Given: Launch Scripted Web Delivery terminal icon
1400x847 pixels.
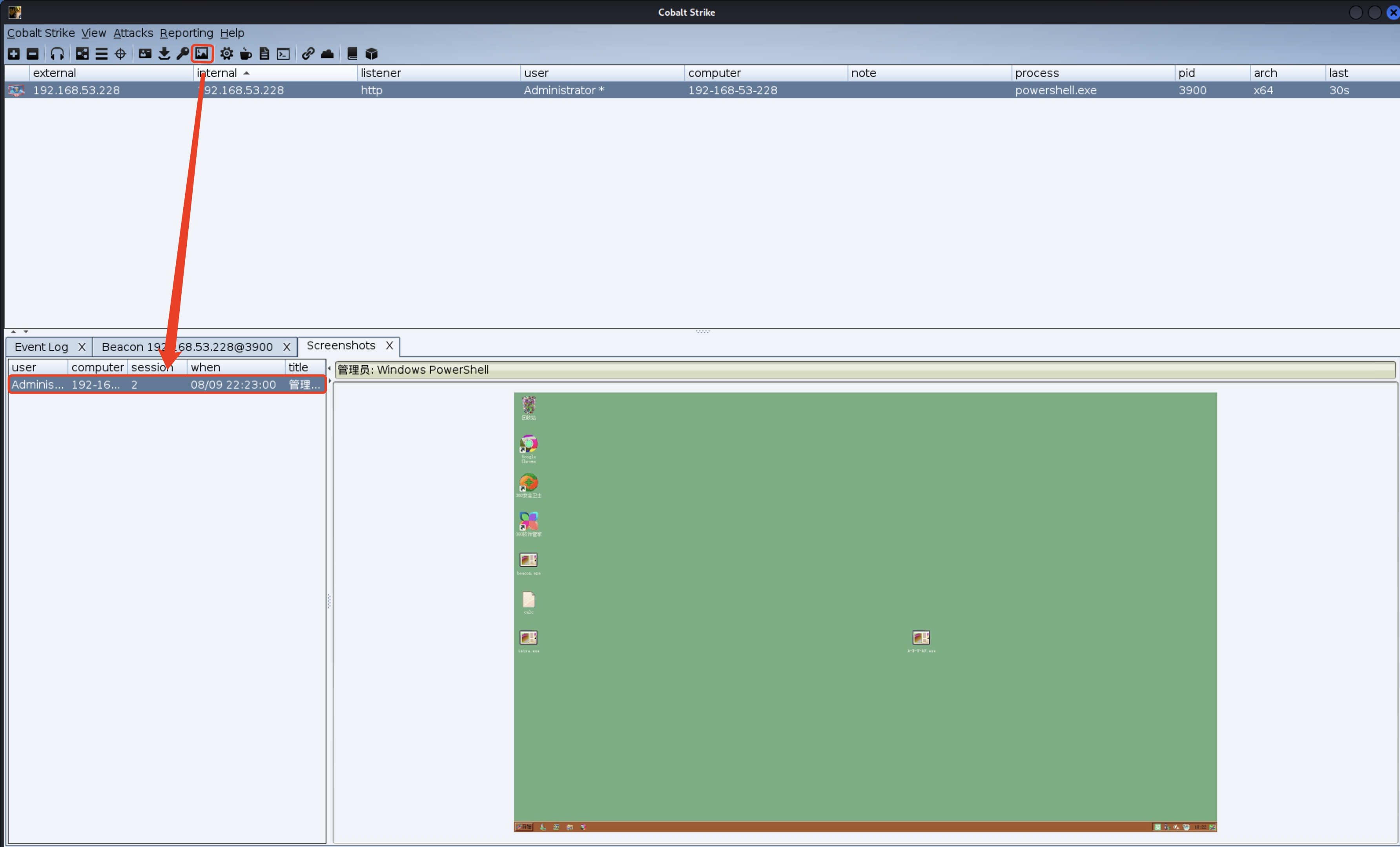Looking at the screenshot, I should 284,53.
